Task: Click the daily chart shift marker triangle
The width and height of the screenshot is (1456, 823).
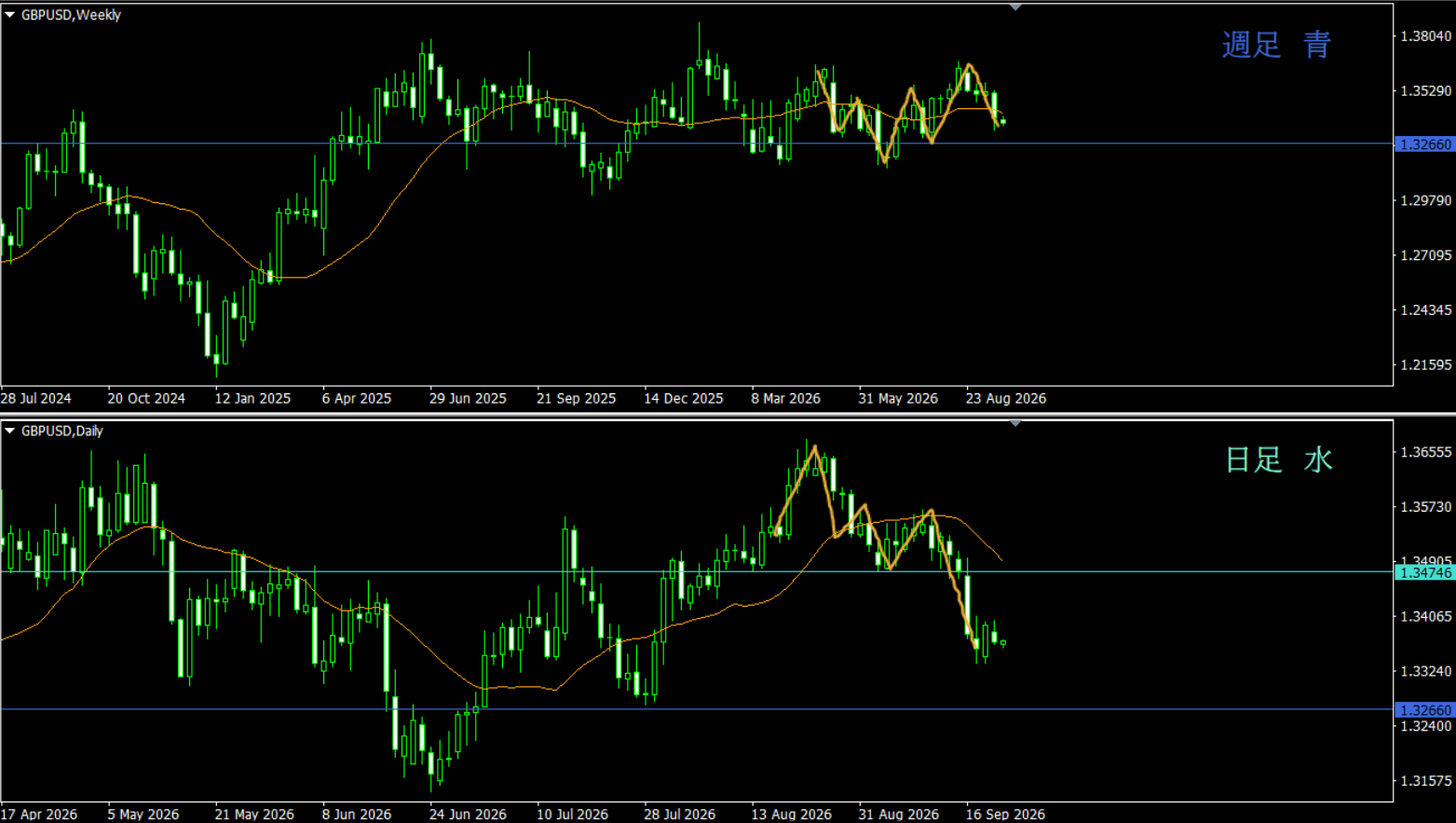Action: [1015, 423]
